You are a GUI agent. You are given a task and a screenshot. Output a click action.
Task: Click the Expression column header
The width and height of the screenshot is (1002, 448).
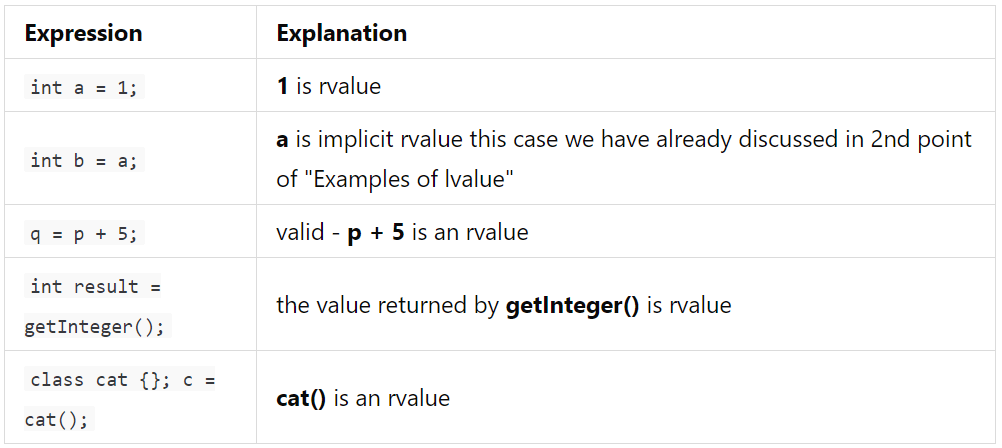83,33
